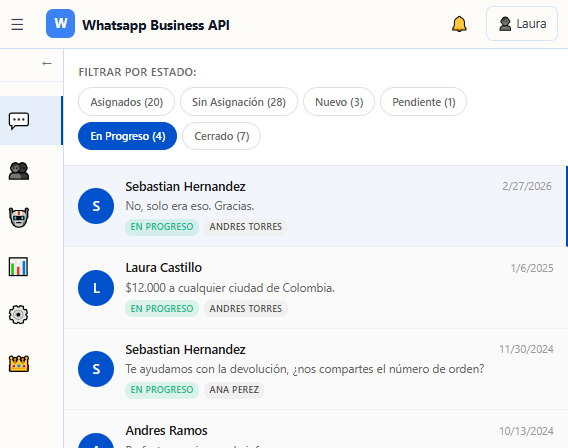Open the Laura user profile button
The height and width of the screenshot is (448, 568).
[x=522, y=24]
